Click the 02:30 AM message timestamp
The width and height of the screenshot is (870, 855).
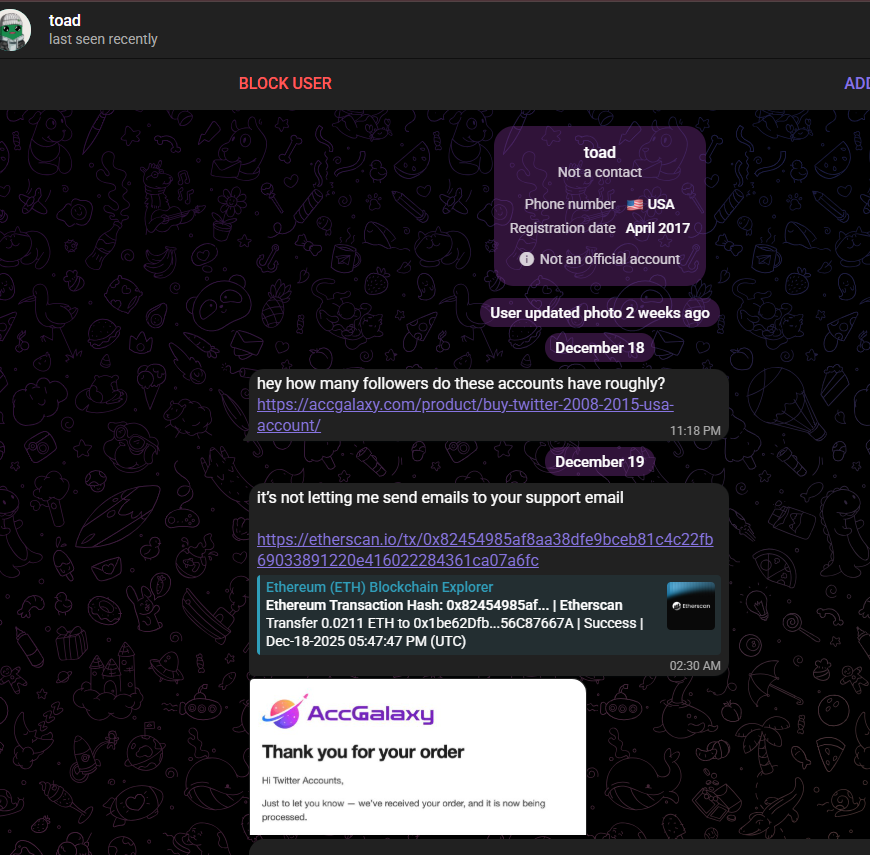click(x=695, y=666)
